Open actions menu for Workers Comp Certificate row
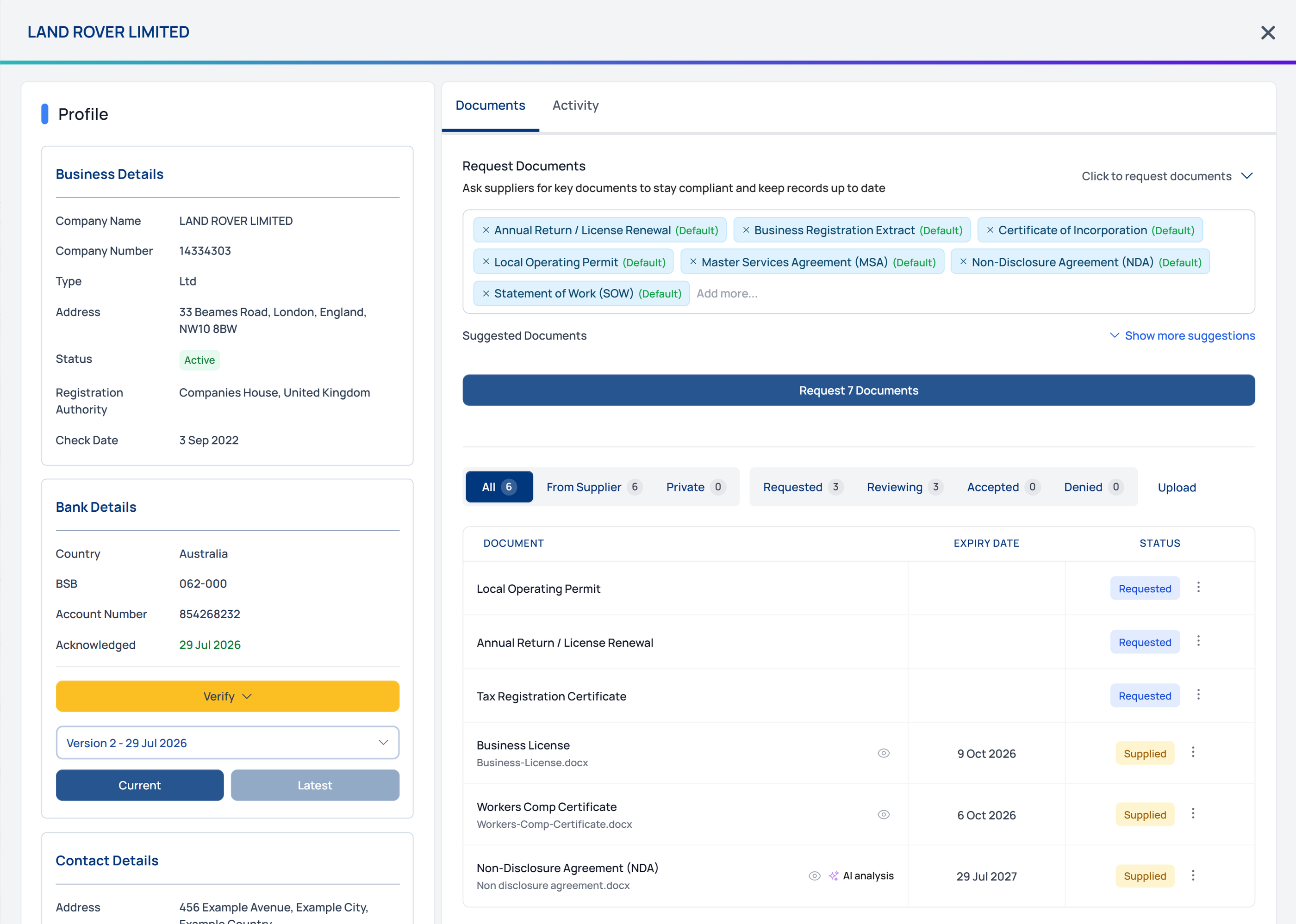The width and height of the screenshot is (1296, 924). 1193,813
